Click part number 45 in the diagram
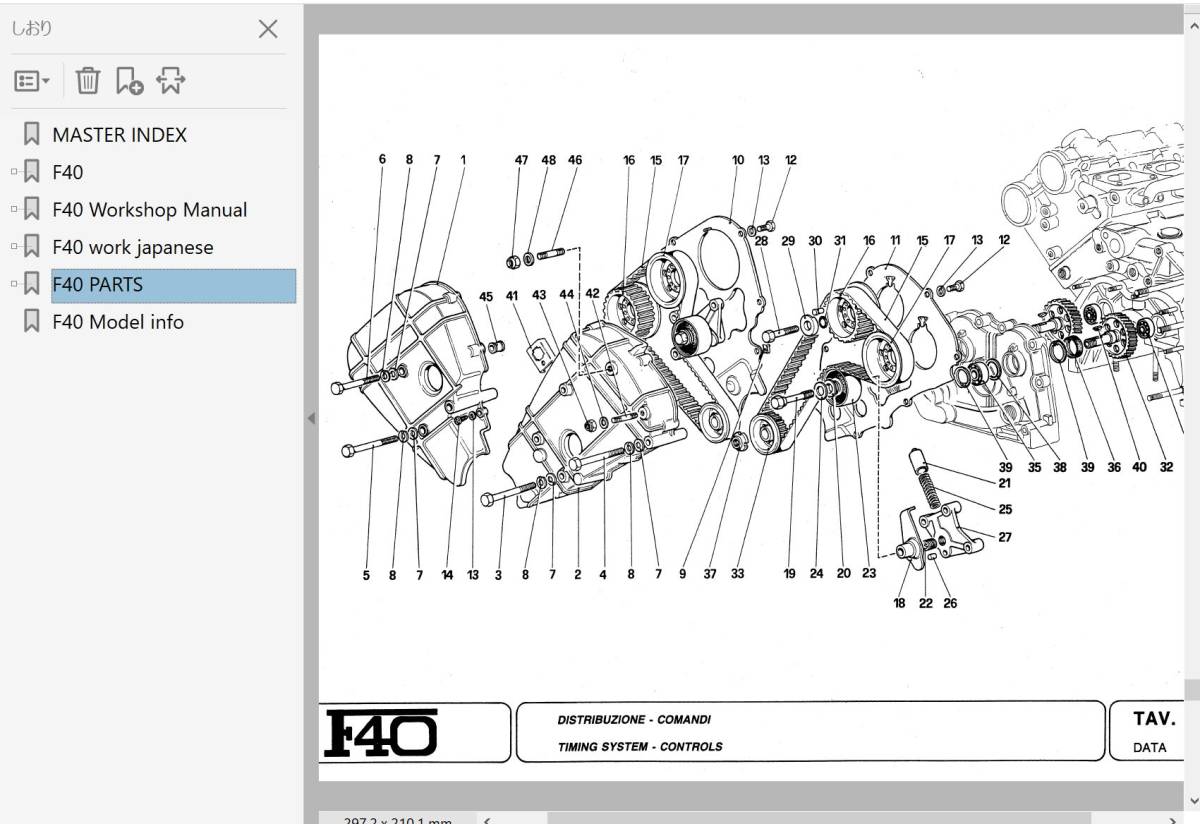The height and width of the screenshot is (824, 1200). (x=486, y=296)
